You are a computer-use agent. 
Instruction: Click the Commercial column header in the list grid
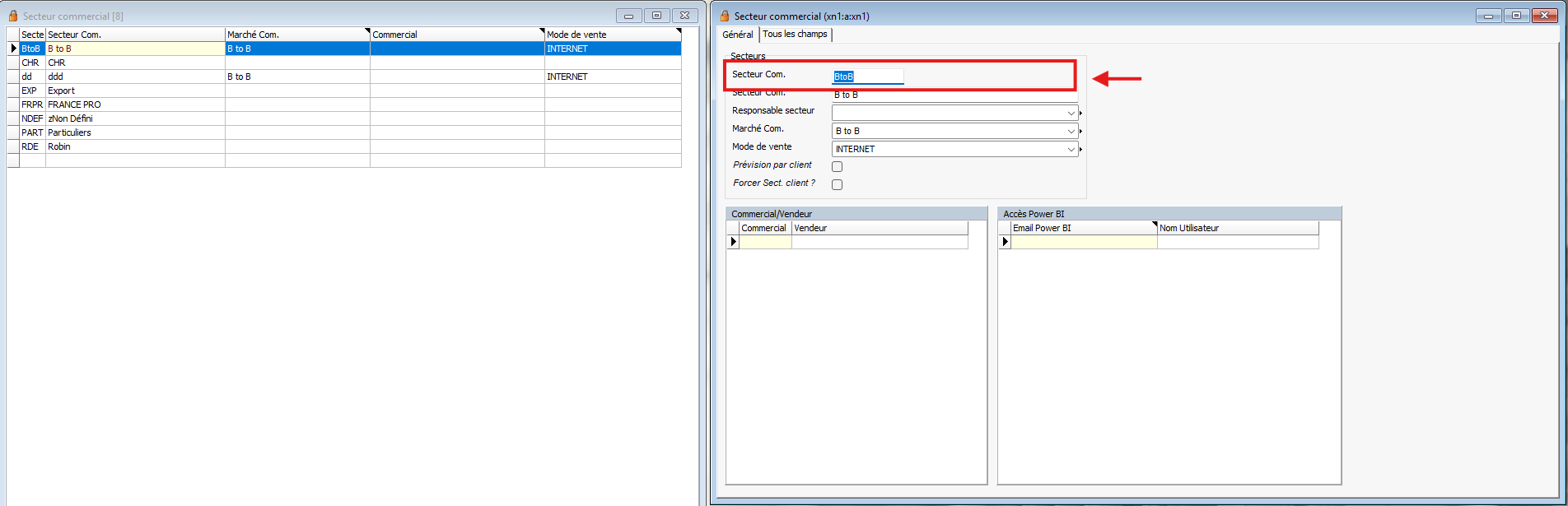coord(455,35)
